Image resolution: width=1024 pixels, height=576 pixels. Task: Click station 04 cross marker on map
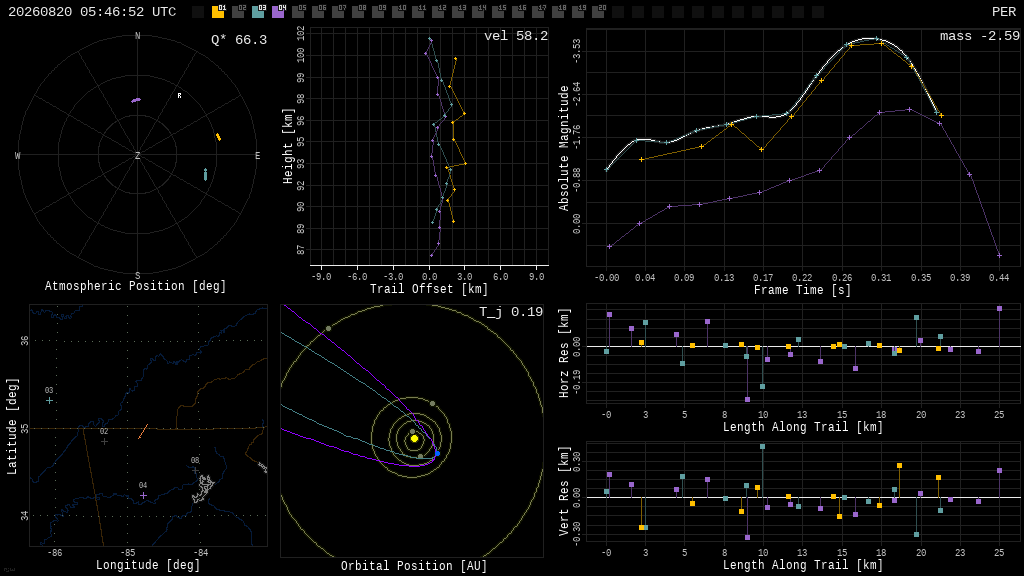[x=143, y=496]
